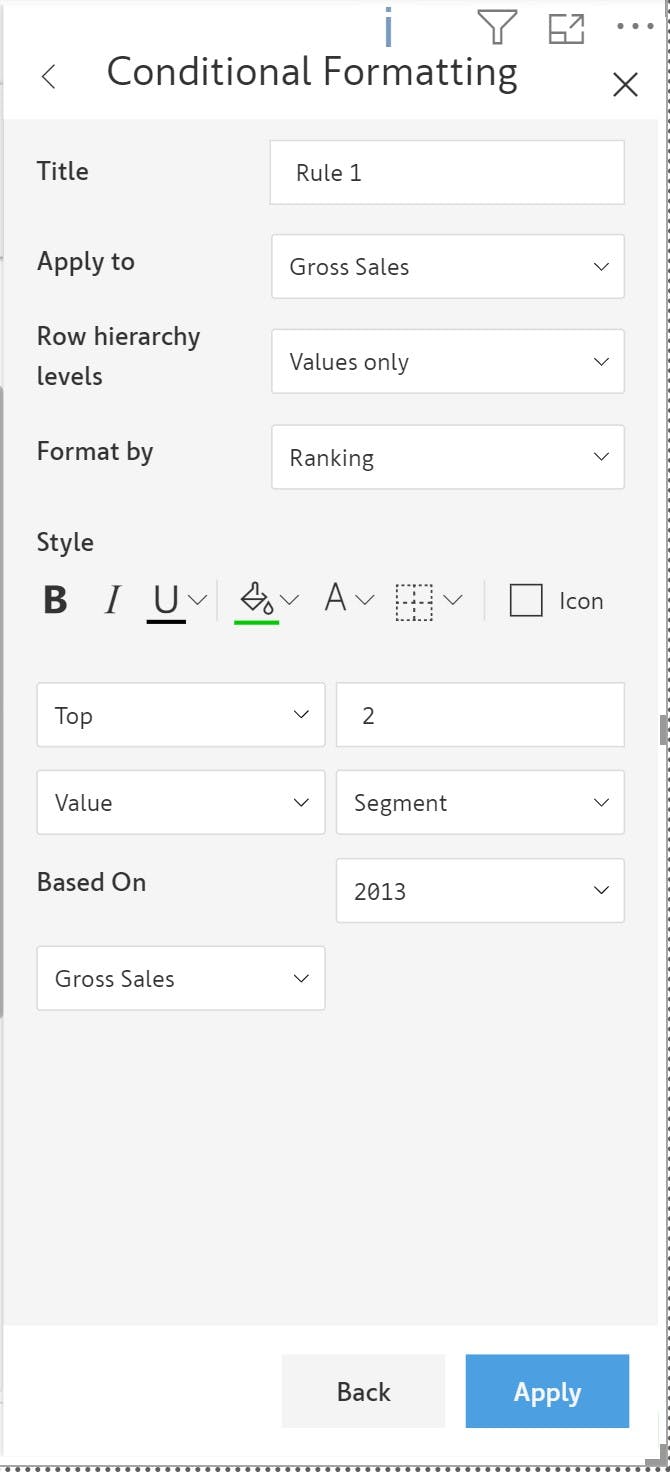Click the Back button
The image size is (670, 1473).
pos(363,1391)
